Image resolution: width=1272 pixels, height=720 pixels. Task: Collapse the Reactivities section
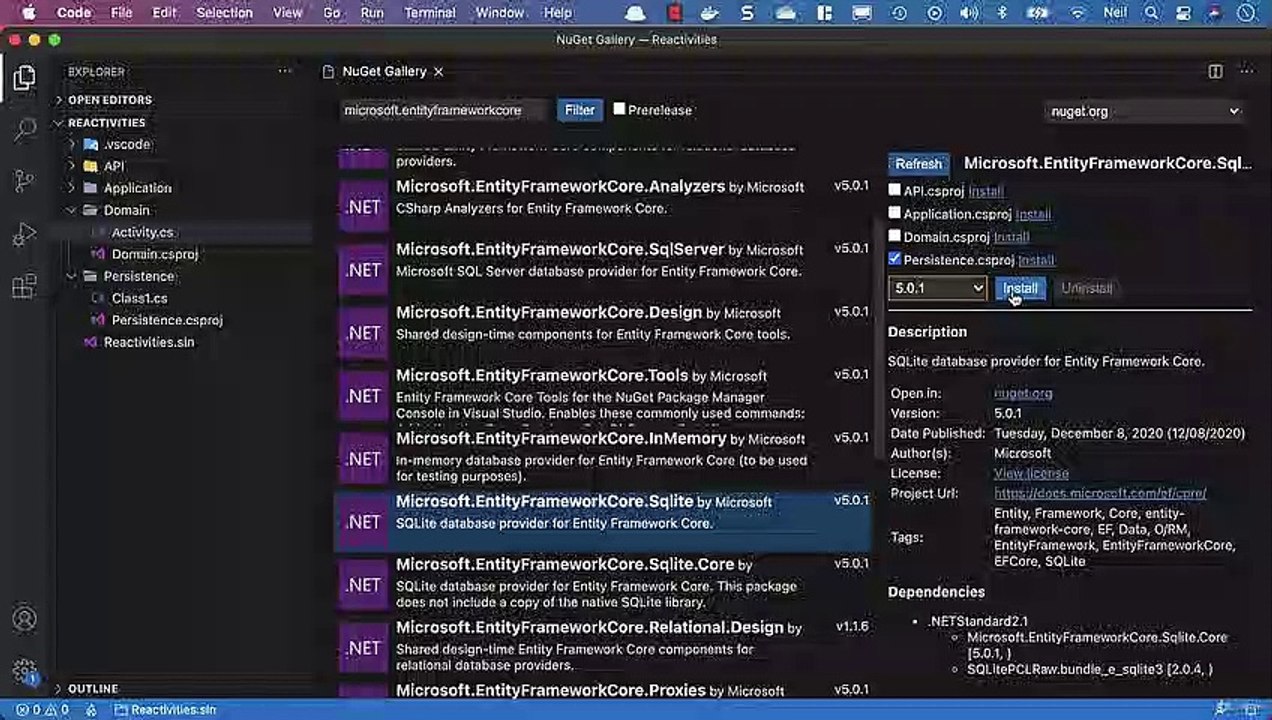click(x=106, y=122)
